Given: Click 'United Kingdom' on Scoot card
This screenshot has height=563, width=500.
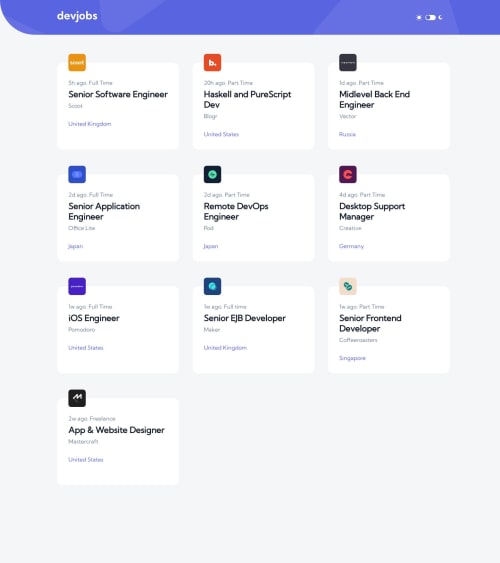Looking at the screenshot, I should click(90, 124).
